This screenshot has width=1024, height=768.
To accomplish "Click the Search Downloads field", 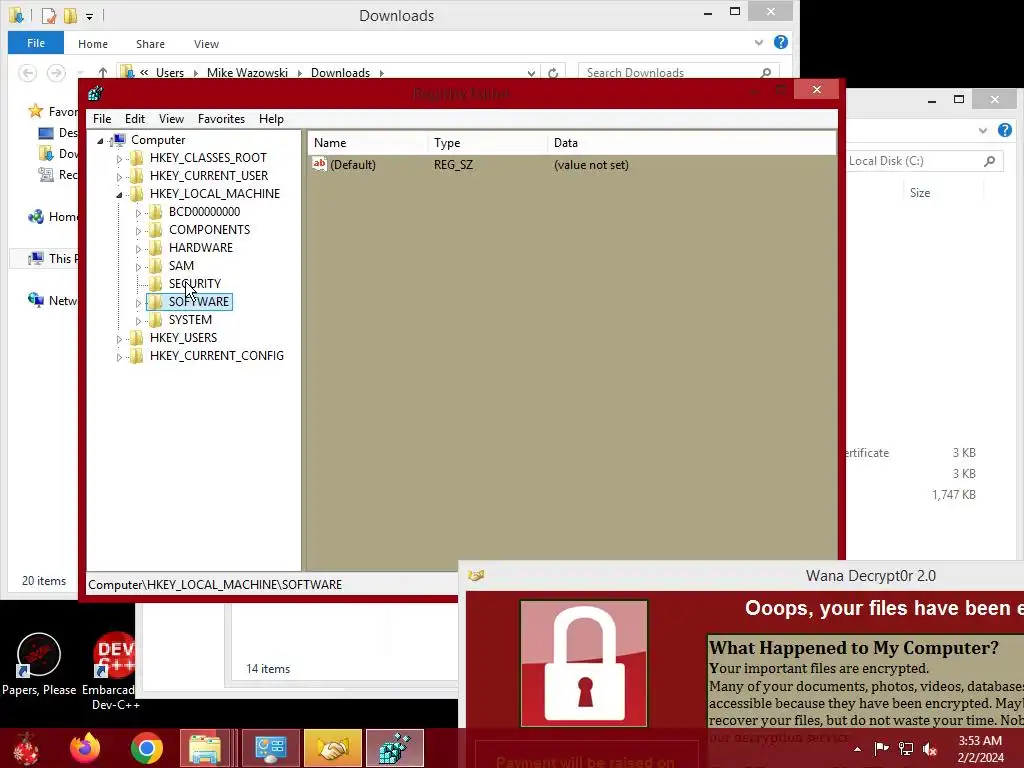I will 679,72.
